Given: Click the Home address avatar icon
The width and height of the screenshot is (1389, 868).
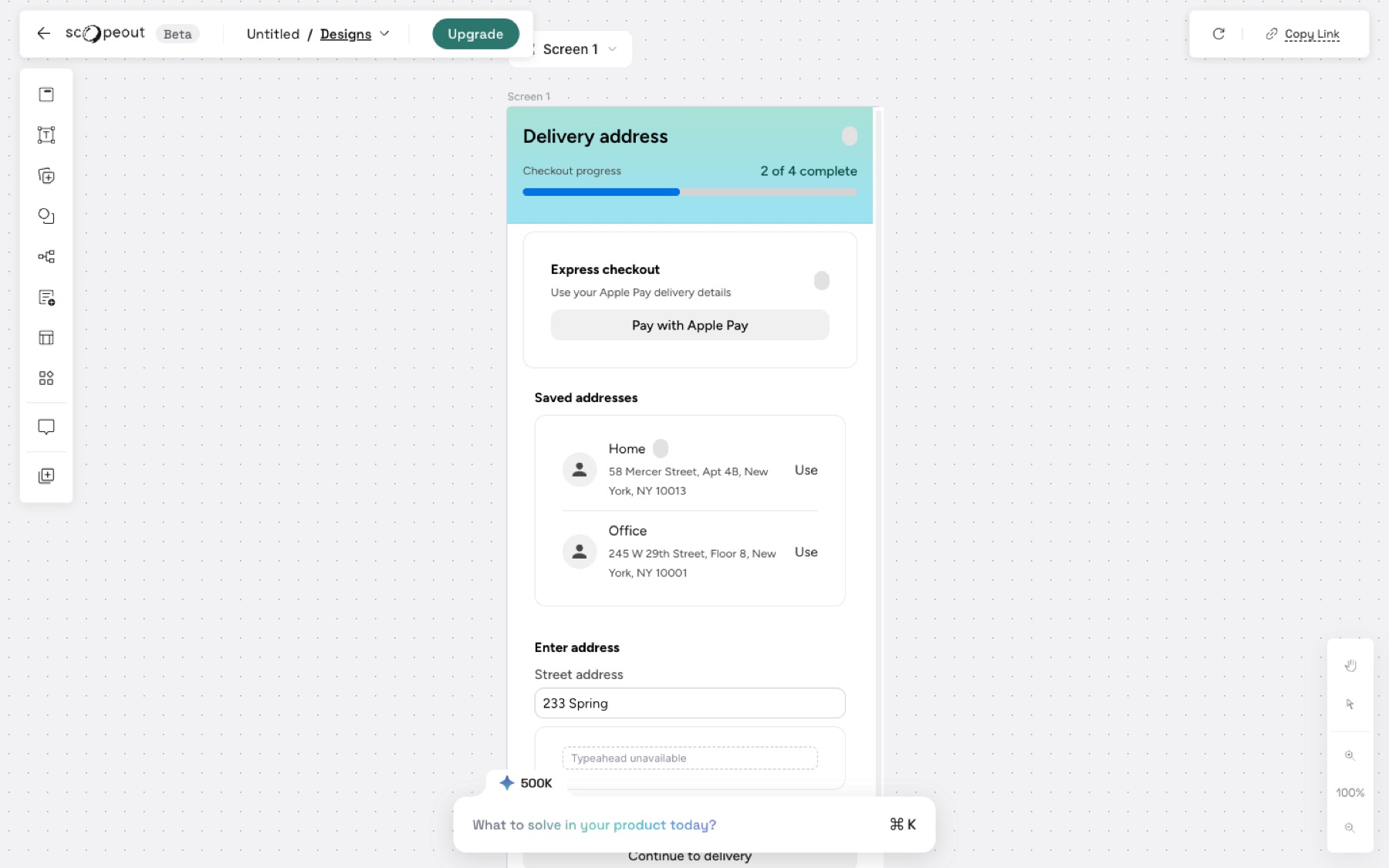Looking at the screenshot, I should 580,469.
